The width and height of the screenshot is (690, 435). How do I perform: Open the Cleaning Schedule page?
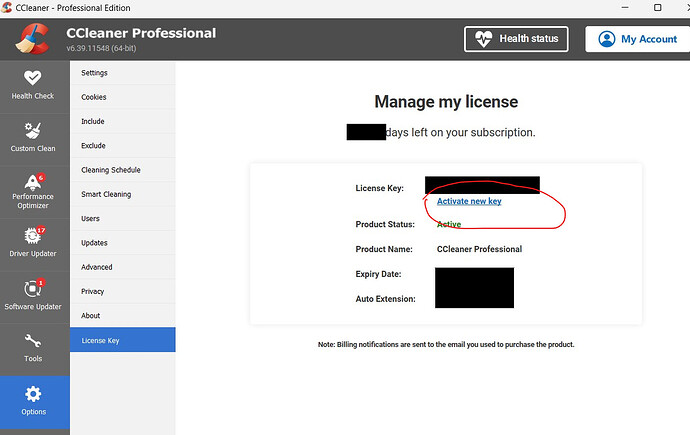(111, 170)
